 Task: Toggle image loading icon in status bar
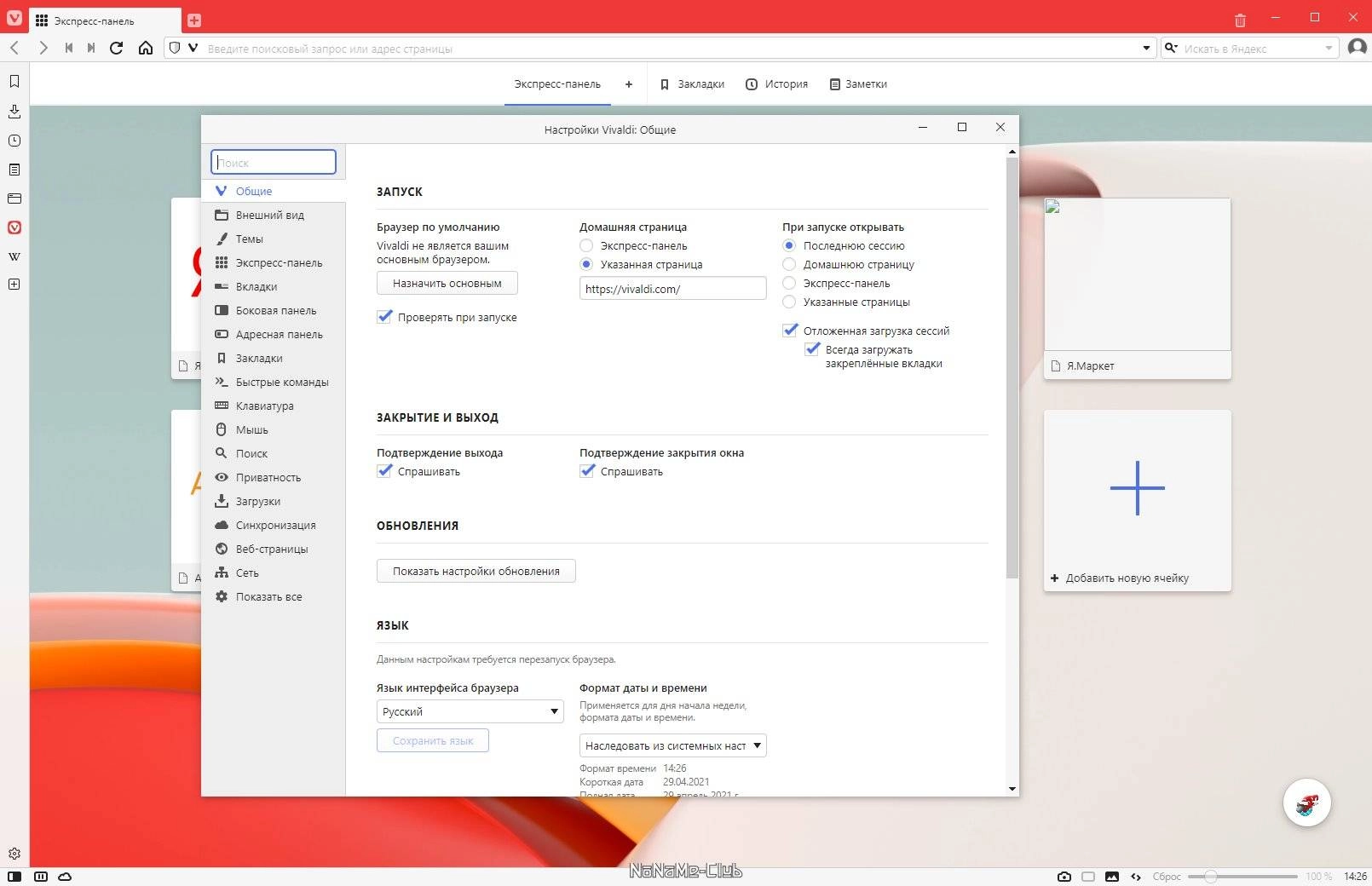pos(1112,876)
